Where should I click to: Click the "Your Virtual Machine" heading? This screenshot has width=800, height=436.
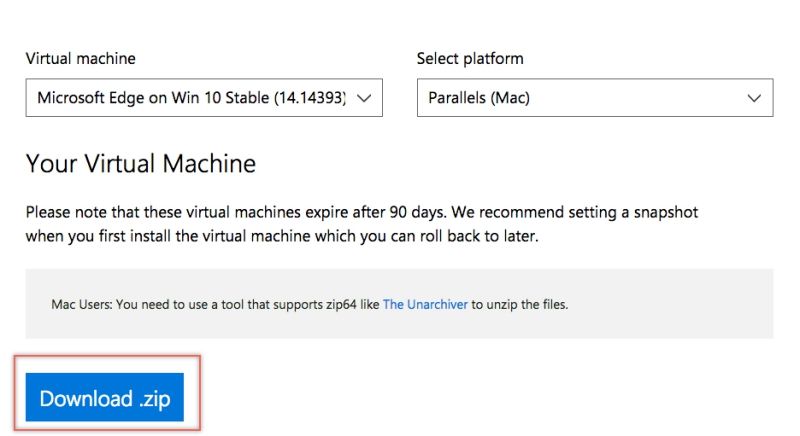(140, 164)
